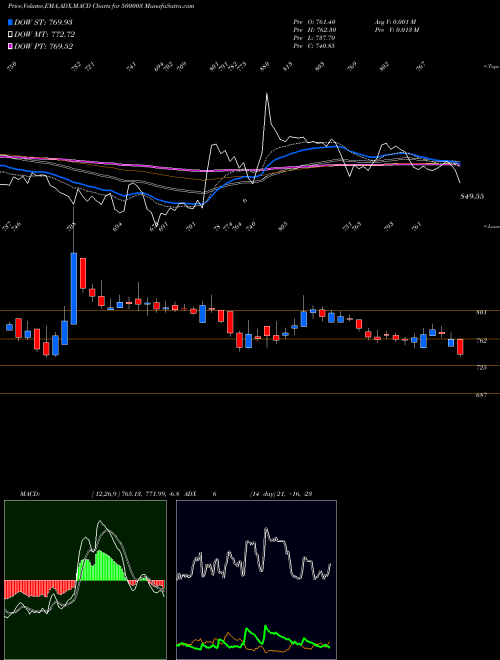Click the MACD '(12,26,9)' parameters text
This screenshot has width=500, height=660.
[x=106, y=494]
